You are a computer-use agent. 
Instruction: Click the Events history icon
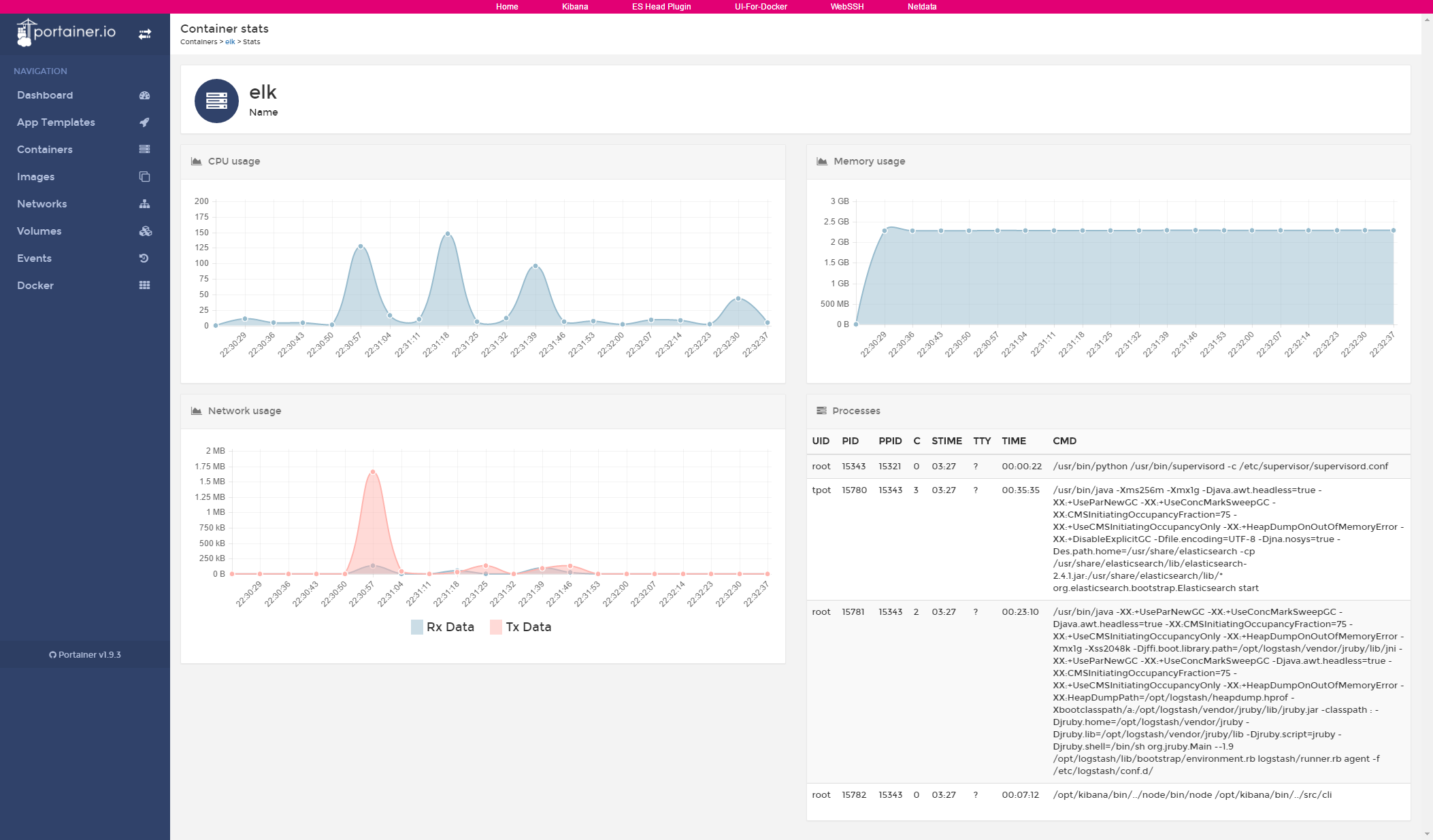(144, 258)
